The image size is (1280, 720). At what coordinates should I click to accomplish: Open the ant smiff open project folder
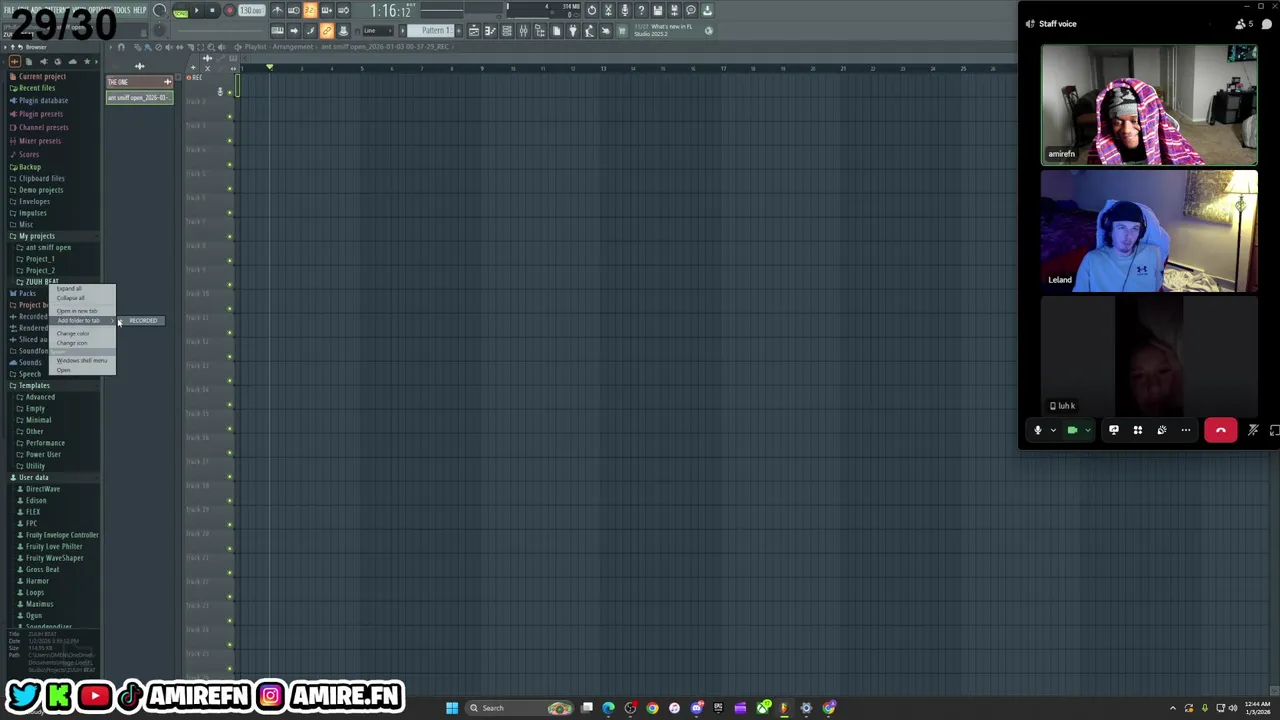pyautogui.click(x=48, y=247)
